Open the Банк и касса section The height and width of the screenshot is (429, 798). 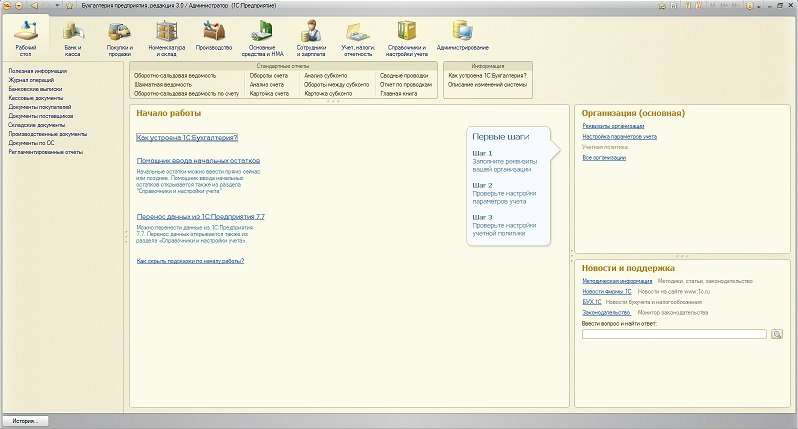coord(73,39)
